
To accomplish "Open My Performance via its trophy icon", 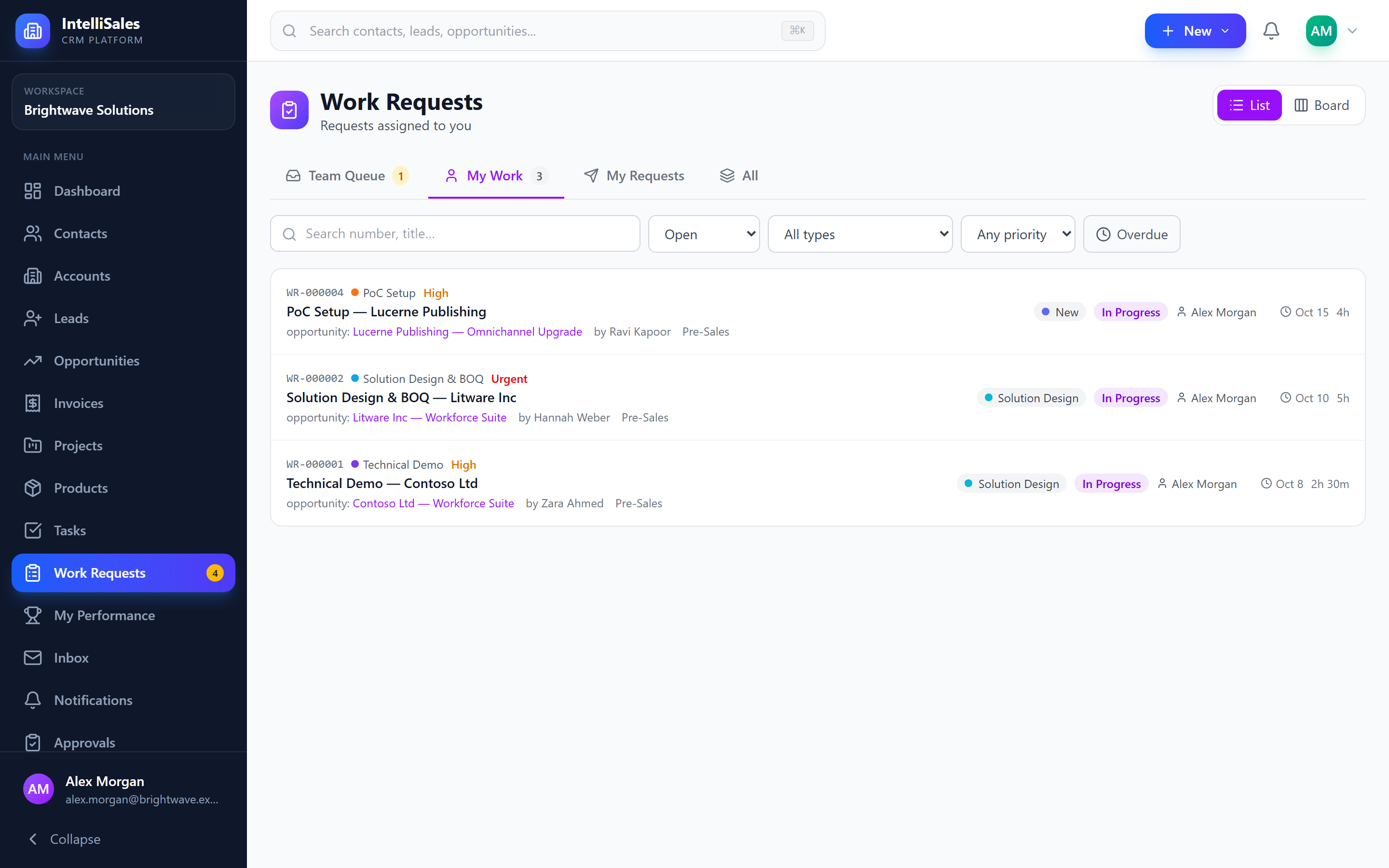I will pos(33,615).
